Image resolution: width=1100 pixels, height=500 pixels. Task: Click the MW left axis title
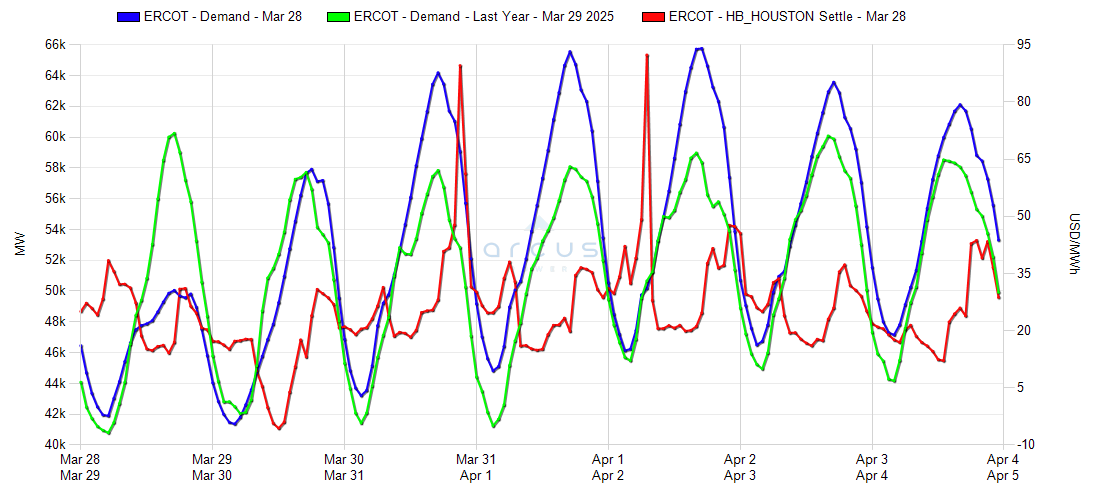click(x=19, y=245)
